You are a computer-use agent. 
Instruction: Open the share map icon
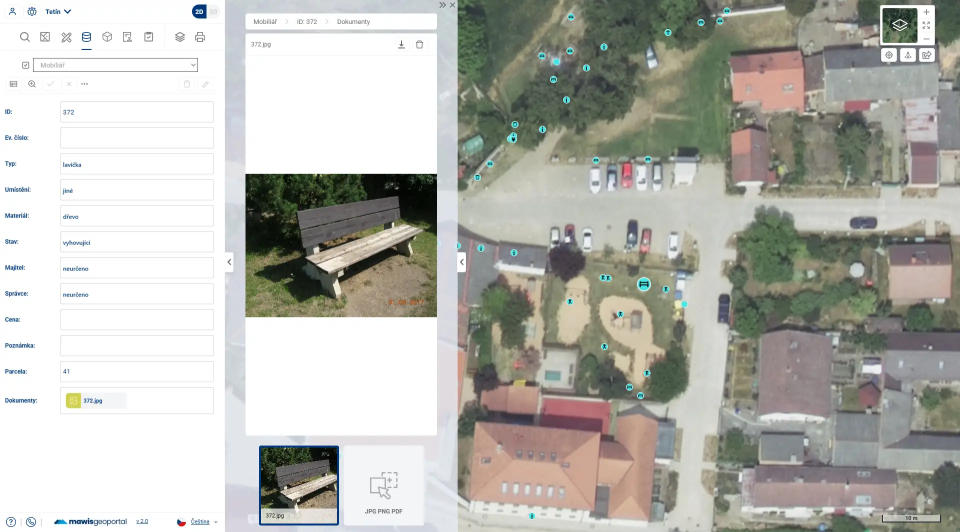(926, 55)
